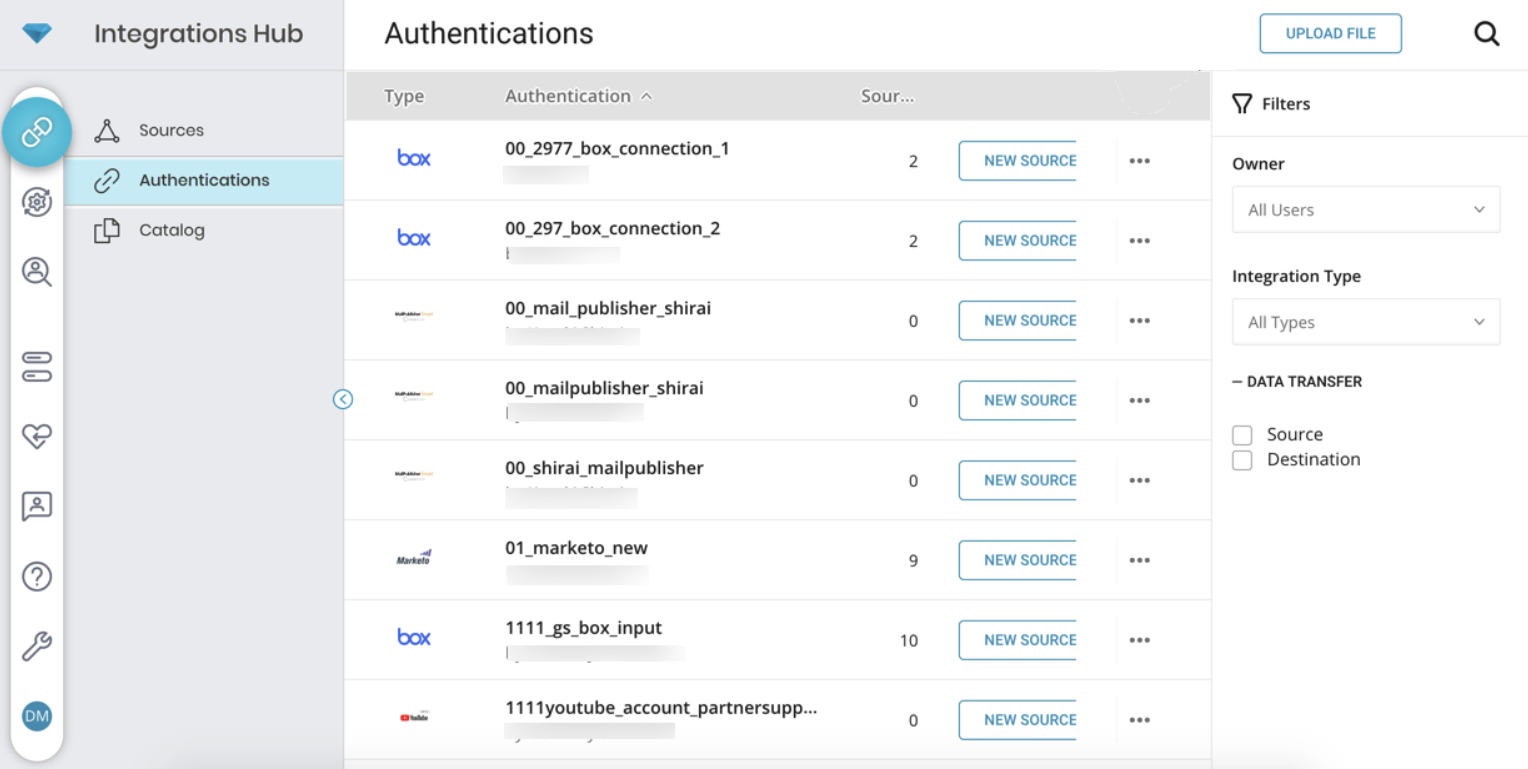Viewport: 1528px width, 769px height.
Task: Click the user search icon in sidebar
Action: [37, 272]
